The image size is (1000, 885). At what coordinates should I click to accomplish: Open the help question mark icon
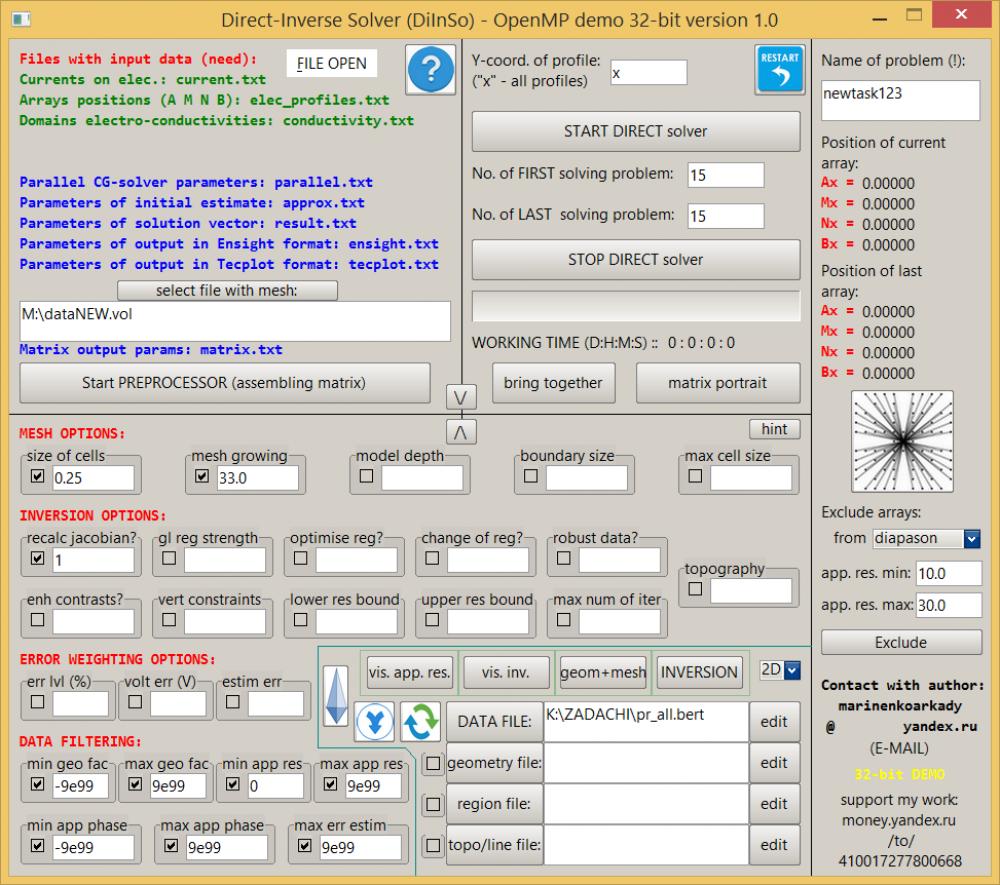[430, 70]
